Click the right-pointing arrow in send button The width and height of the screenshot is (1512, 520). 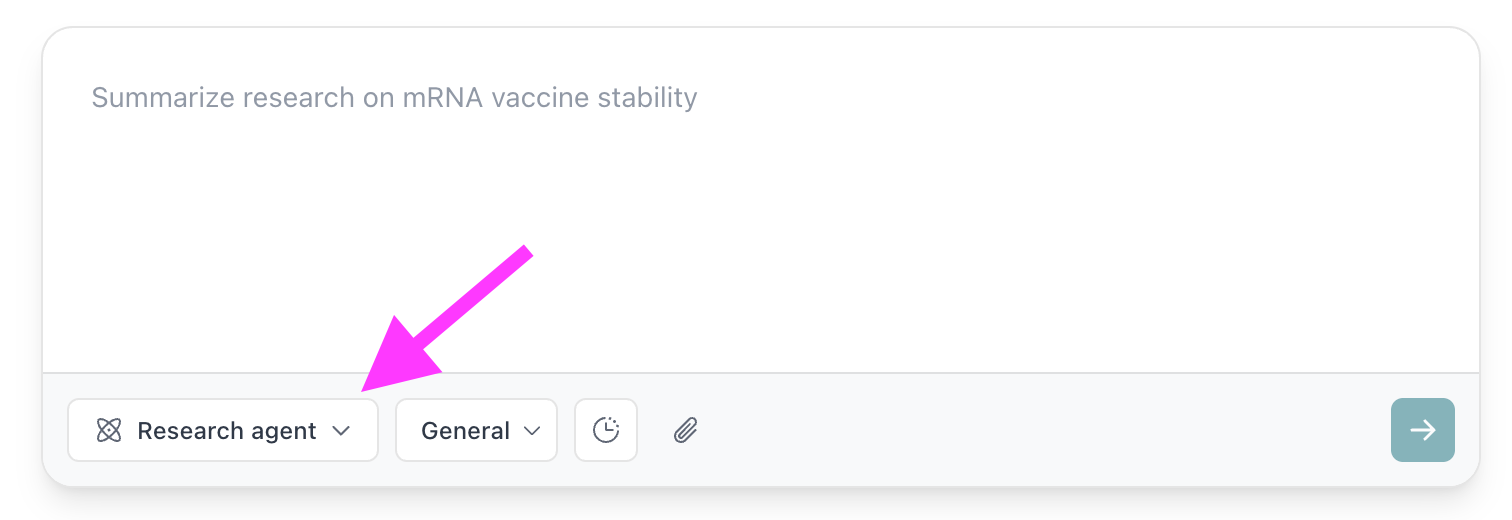click(1422, 430)
